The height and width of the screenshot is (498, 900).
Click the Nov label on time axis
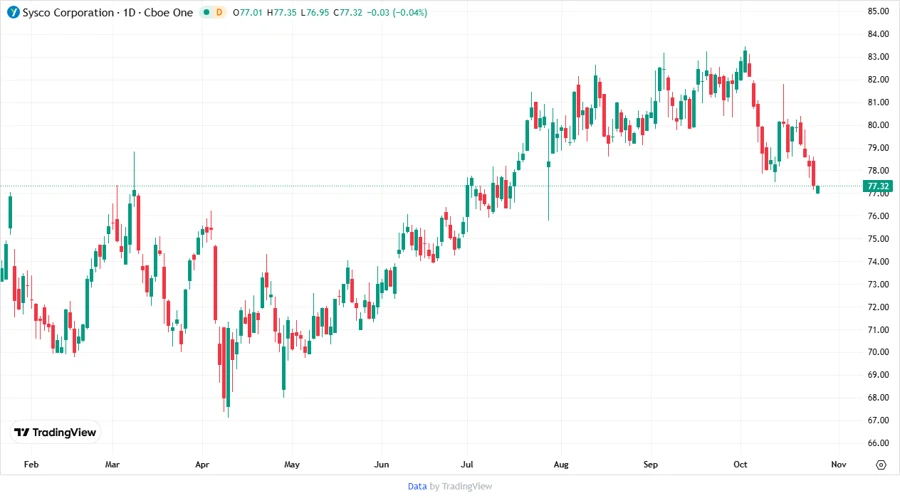pos(839,465)
